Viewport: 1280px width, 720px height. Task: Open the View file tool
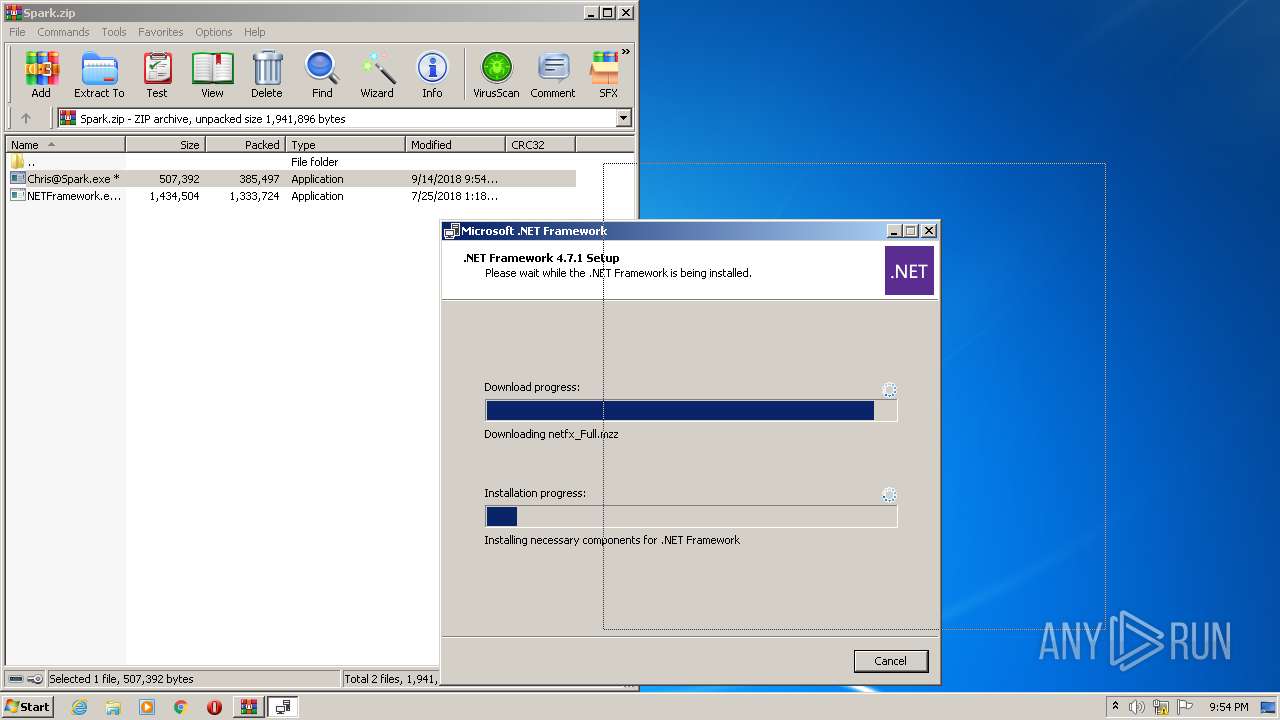coord(212,75)
